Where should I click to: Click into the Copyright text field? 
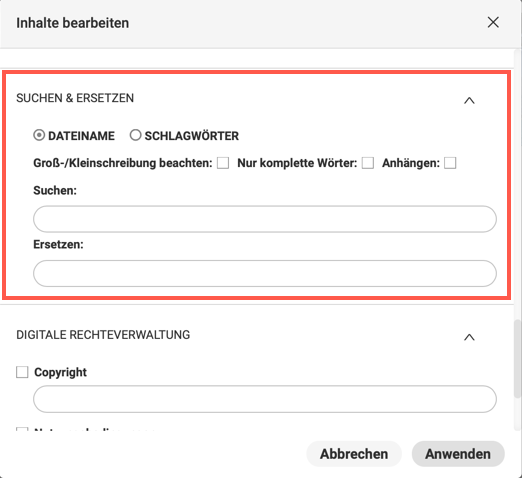pos(265,399)
